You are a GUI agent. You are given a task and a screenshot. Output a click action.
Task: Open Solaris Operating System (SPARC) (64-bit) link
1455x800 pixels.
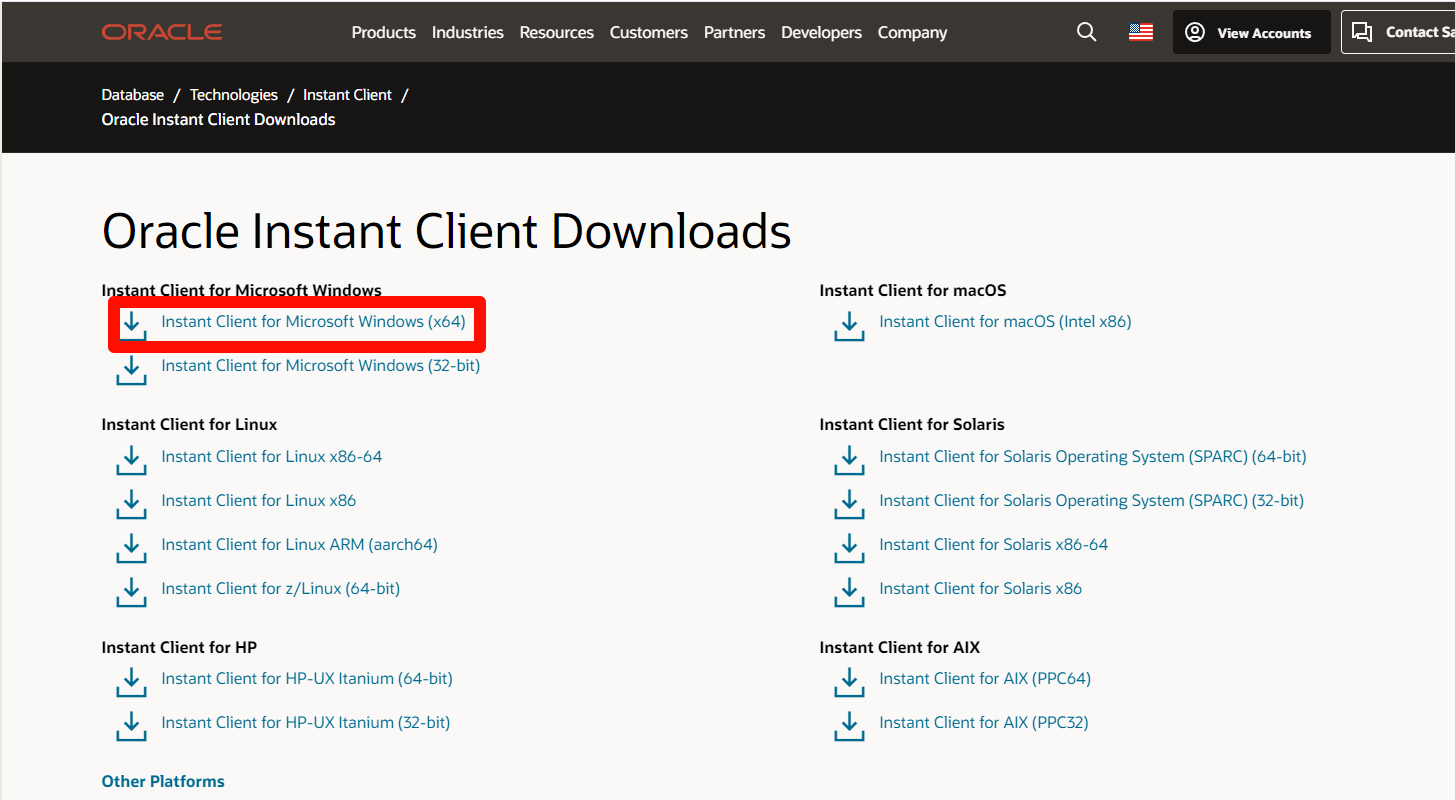click(x=1092, y=457)
